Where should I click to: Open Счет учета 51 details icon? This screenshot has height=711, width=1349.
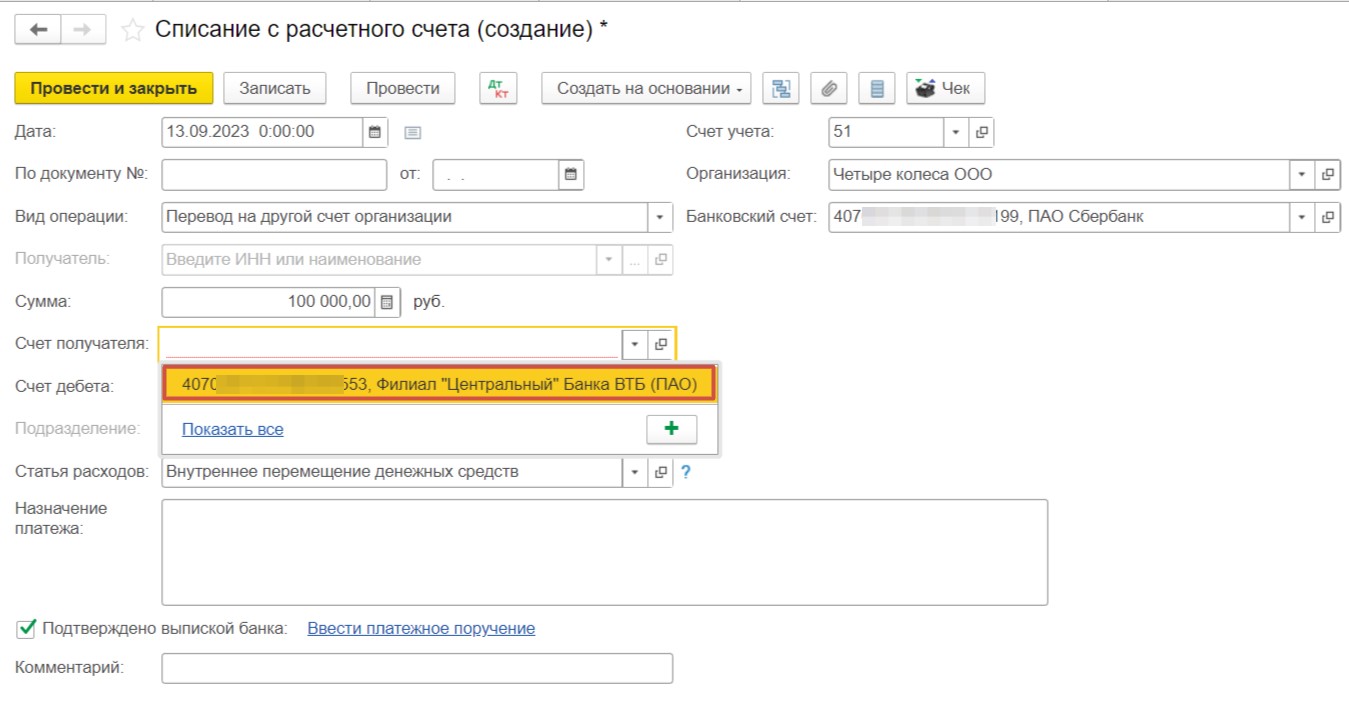click(981, 132)
